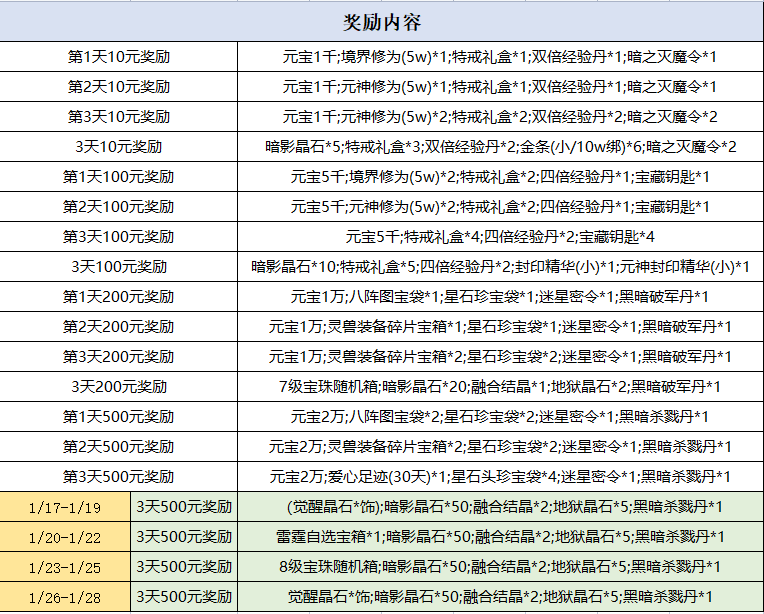Select the 第1天100元奖励 label cell
This screenshot has height=614, width=764.
pos(119,177)
